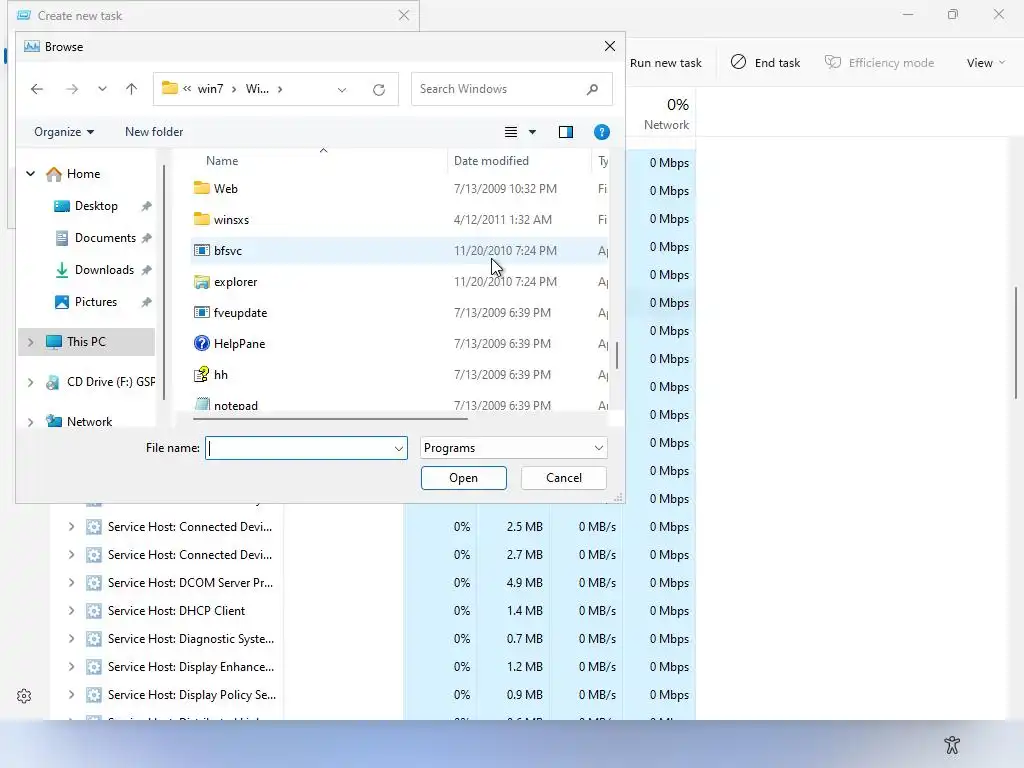
Task: Click the horizontal scrollbar of file list
Action: click(330, 419)
